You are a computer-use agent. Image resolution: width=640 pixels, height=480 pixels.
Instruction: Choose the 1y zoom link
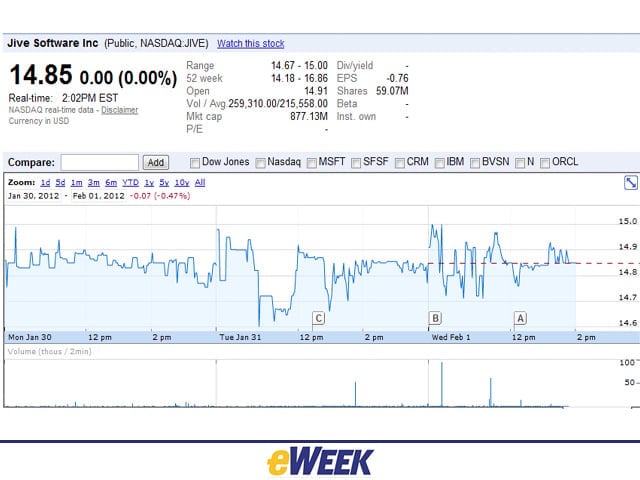coord(149,182)
